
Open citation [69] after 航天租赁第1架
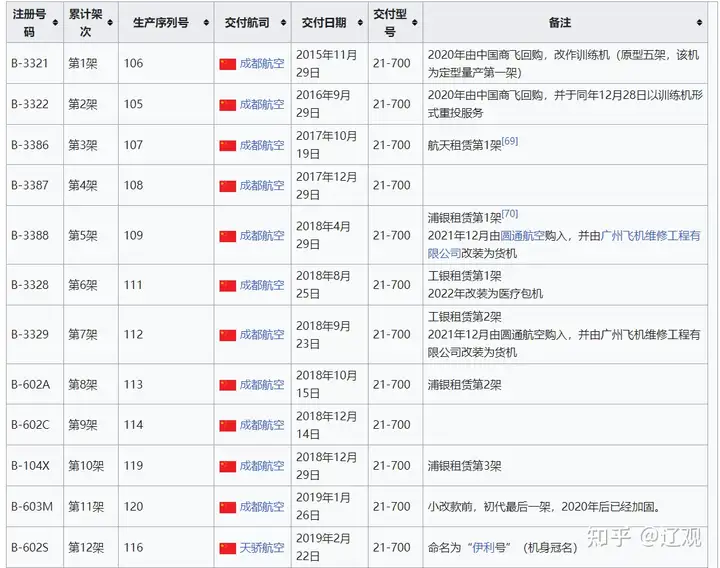[x=510, y=141]
